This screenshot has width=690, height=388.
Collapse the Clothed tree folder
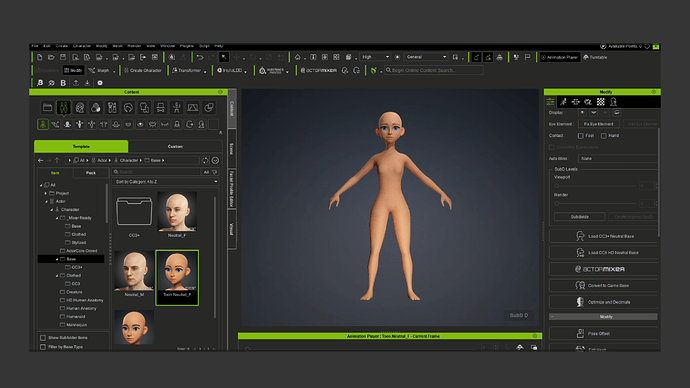click(56, 275)
